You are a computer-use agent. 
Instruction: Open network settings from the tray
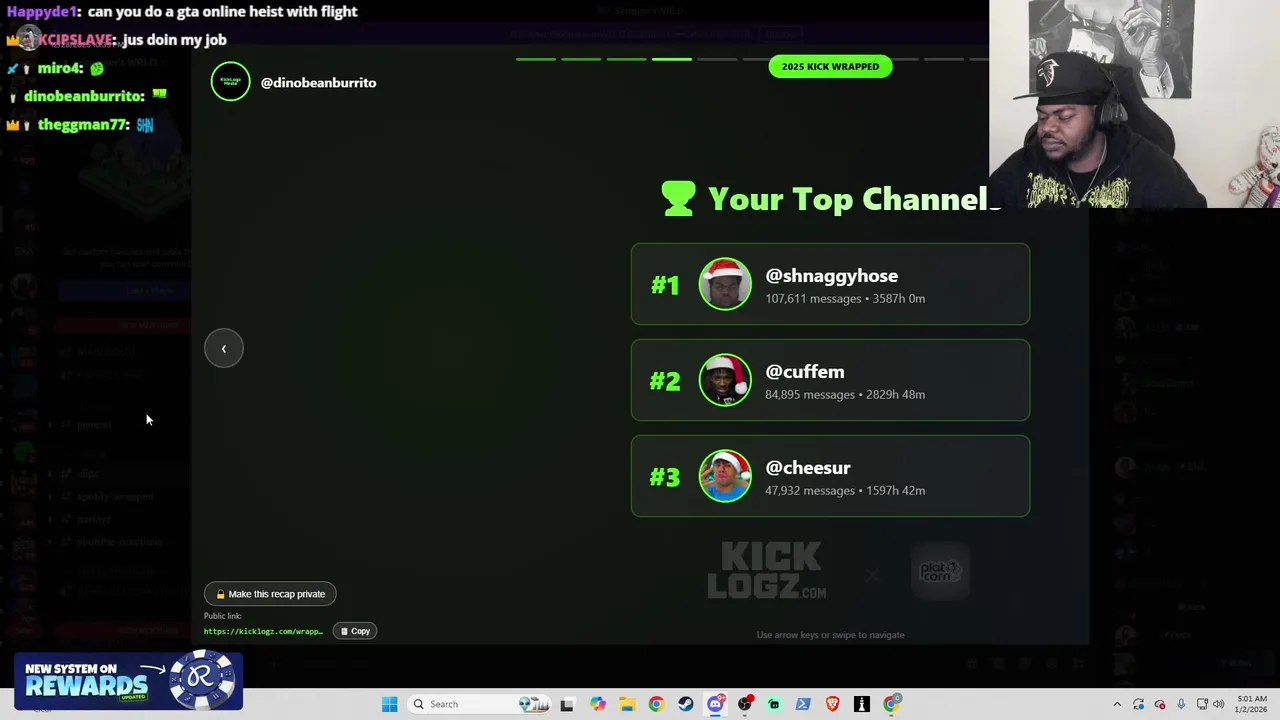pyautogui.click(x=1202, y=704)
